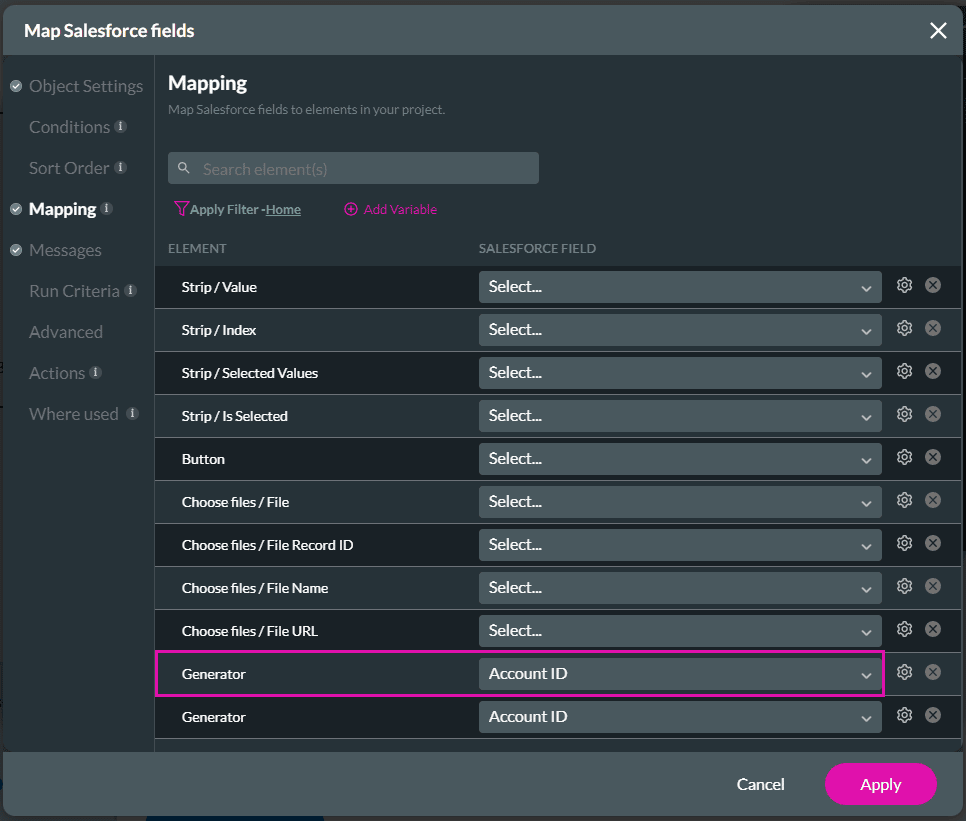
Task: Remove Choose files / File Name mapping
Action: (x=932, y=587)
